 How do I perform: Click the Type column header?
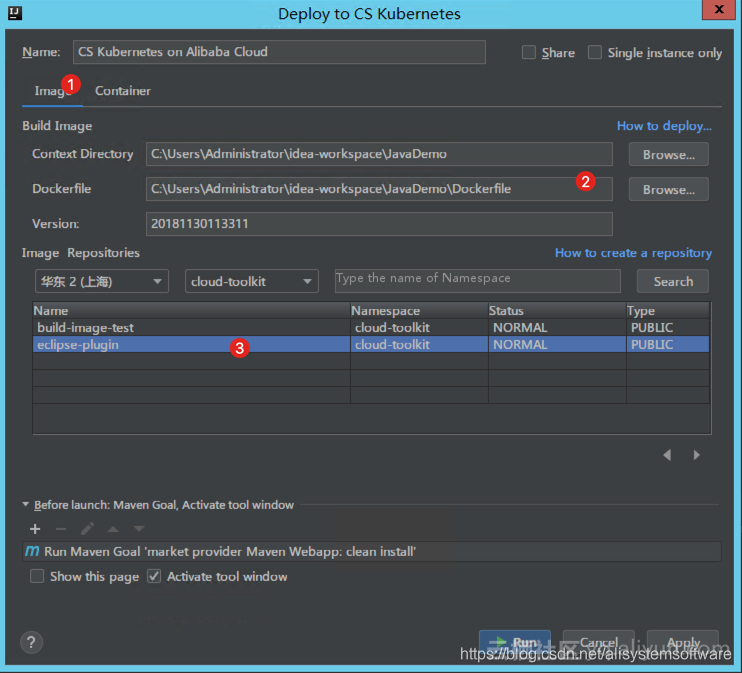coord(668,310)
